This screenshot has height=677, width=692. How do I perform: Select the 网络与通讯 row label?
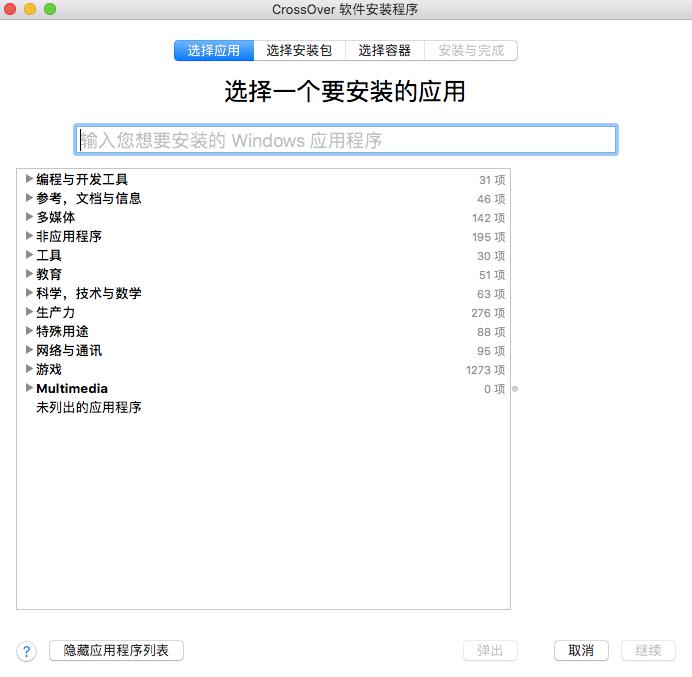(69, 350)
